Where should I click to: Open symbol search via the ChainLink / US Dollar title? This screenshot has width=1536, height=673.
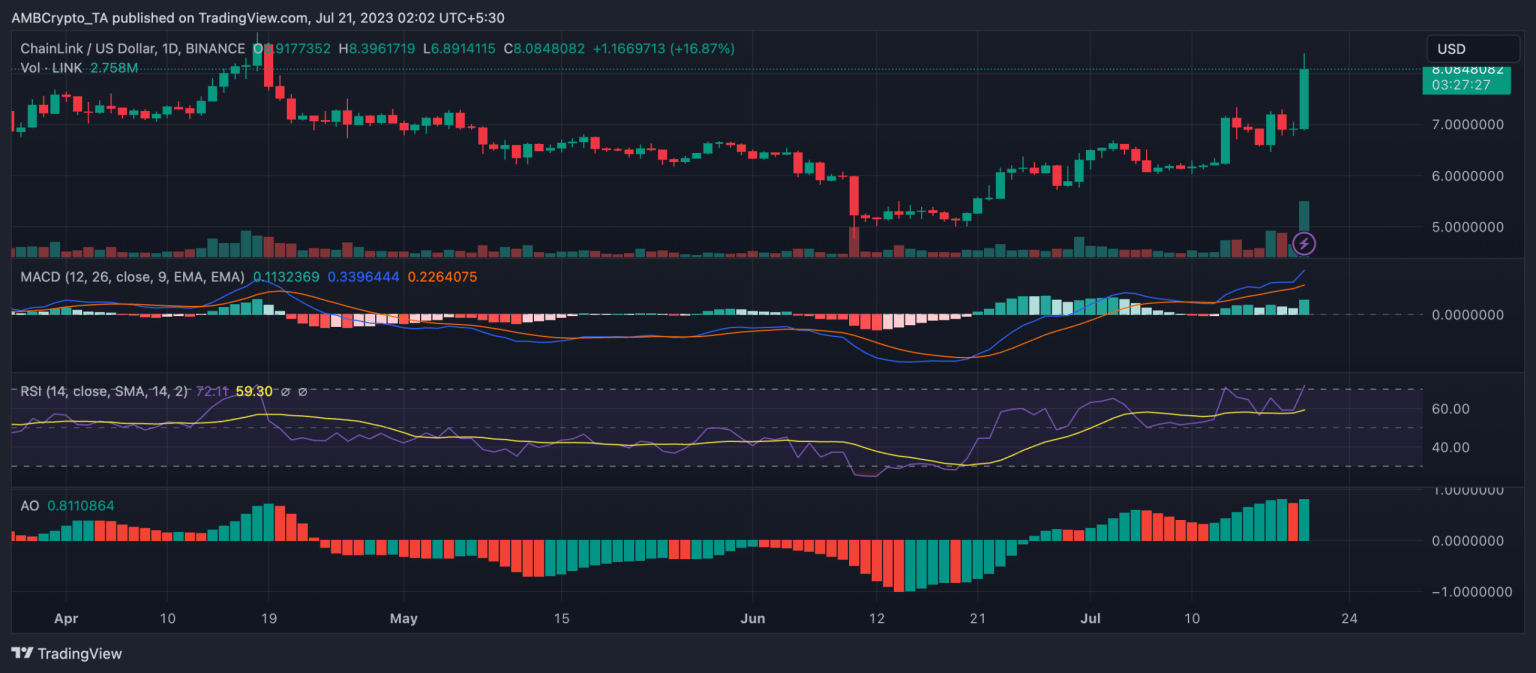pos(88,48)
